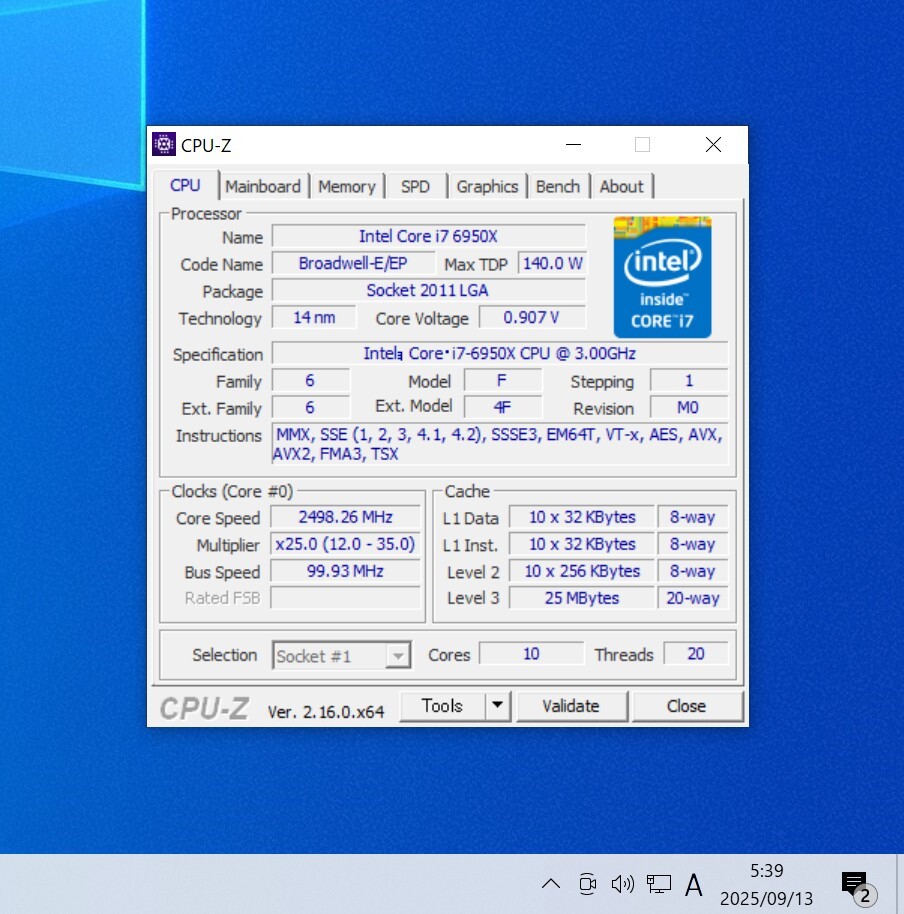
Task: Minimize the CPU-Z window
Action: pos(573,145)
